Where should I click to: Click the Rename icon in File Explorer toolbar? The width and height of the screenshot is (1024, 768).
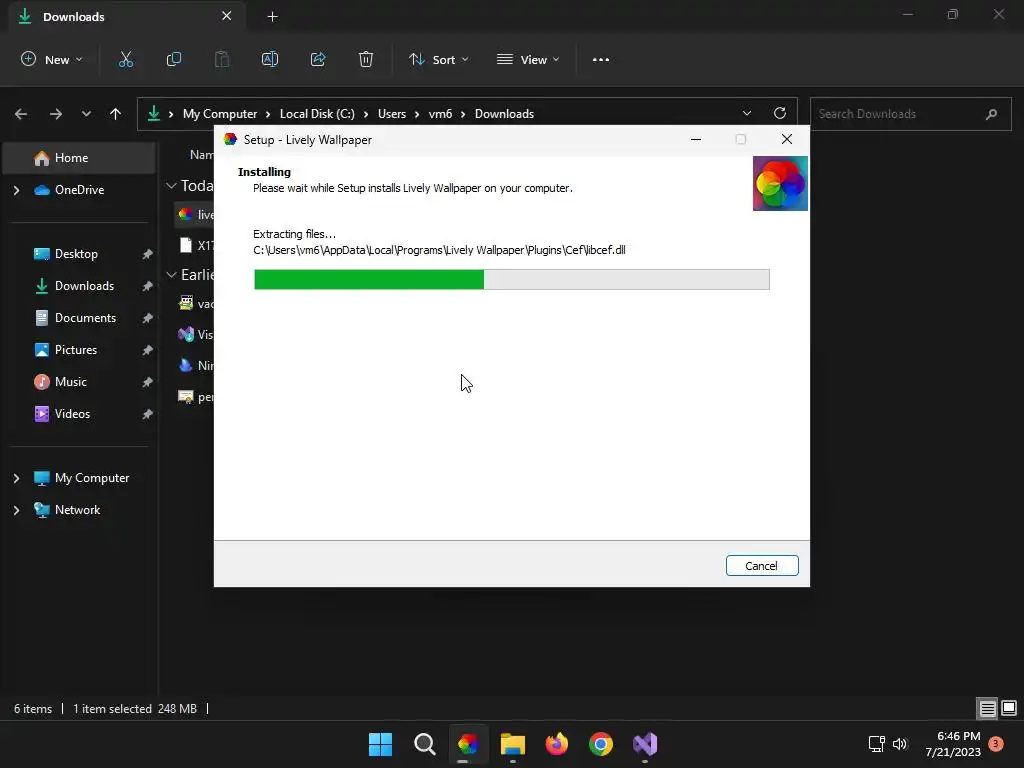pyautogui.click(x=270, y=59)
